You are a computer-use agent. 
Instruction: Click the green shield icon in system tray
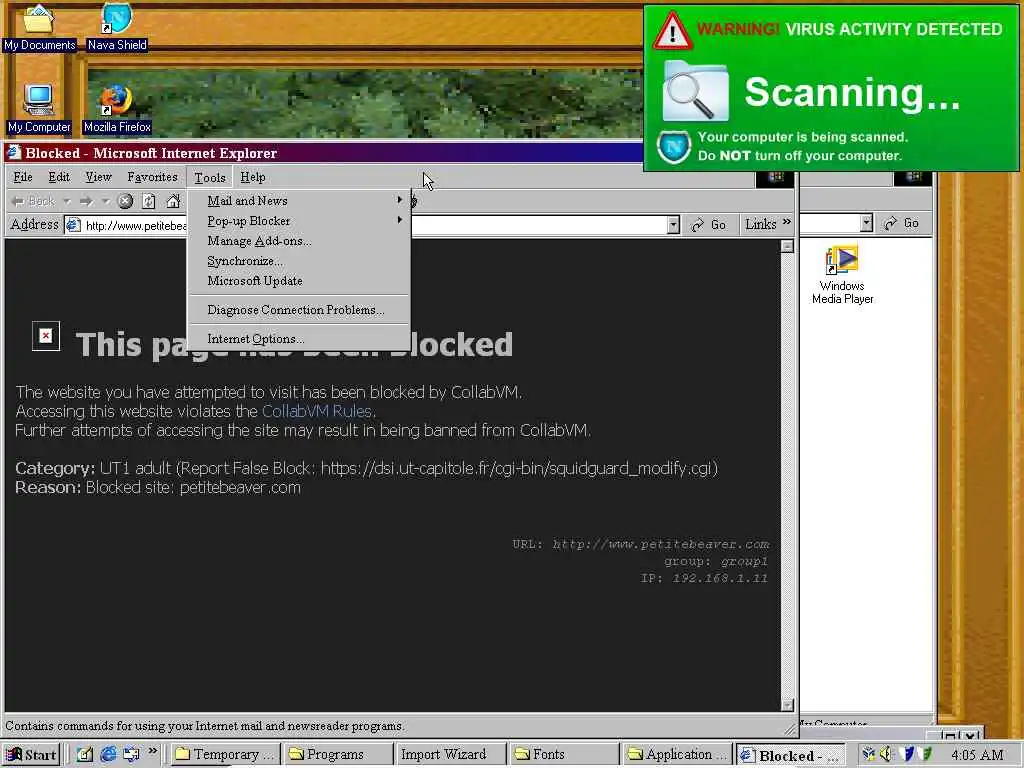(x=924, y=754)
